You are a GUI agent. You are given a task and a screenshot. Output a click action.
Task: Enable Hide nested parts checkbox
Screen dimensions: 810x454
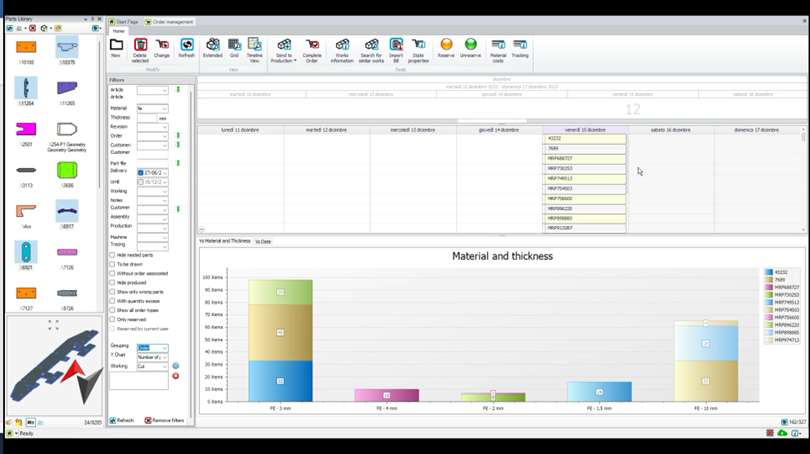pos(112,255)
